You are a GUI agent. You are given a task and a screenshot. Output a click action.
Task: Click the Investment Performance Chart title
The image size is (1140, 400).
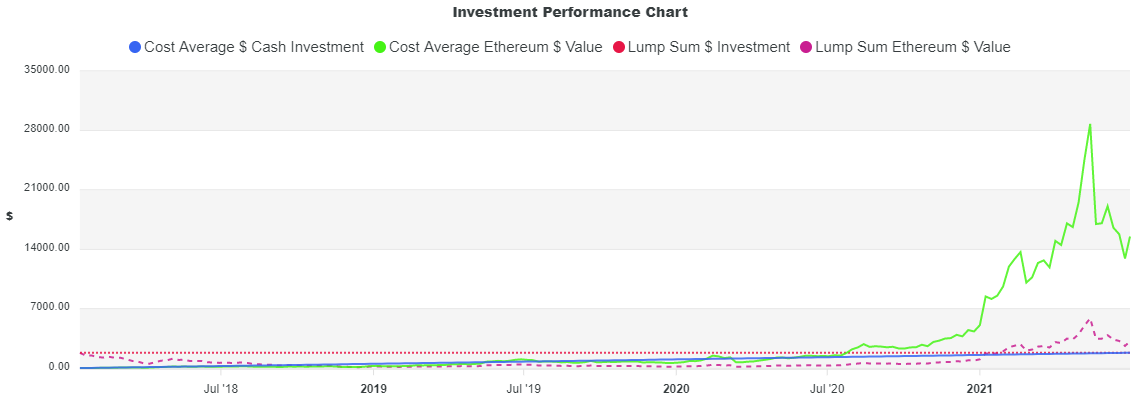(570, 13)
